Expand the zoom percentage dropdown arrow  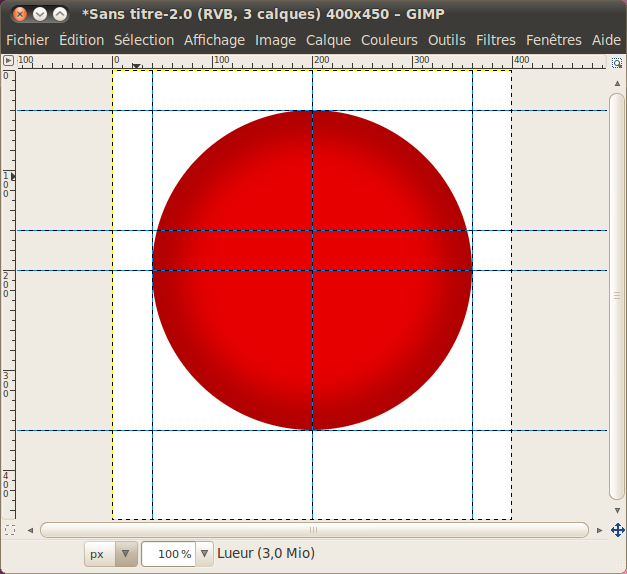tap(205, 553)
